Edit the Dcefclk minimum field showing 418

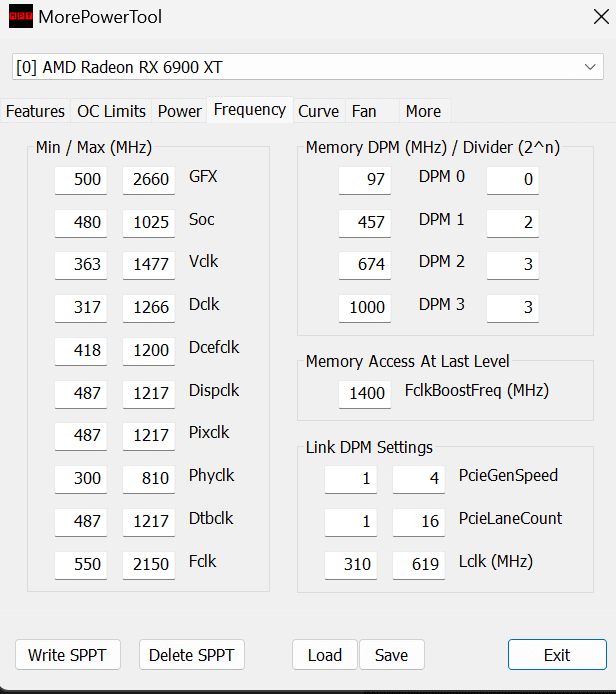tap(81, 351)
